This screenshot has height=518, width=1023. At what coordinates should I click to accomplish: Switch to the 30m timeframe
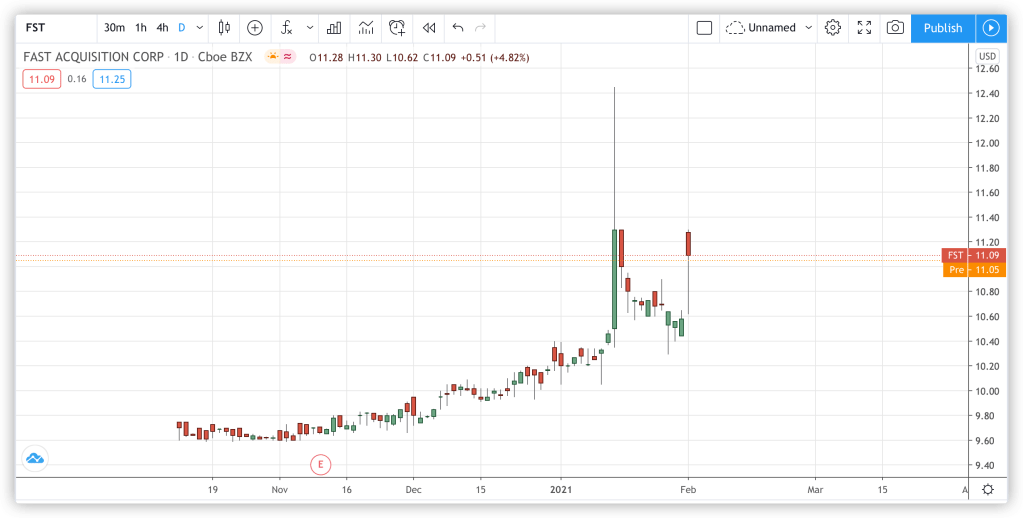coord(114,28)
